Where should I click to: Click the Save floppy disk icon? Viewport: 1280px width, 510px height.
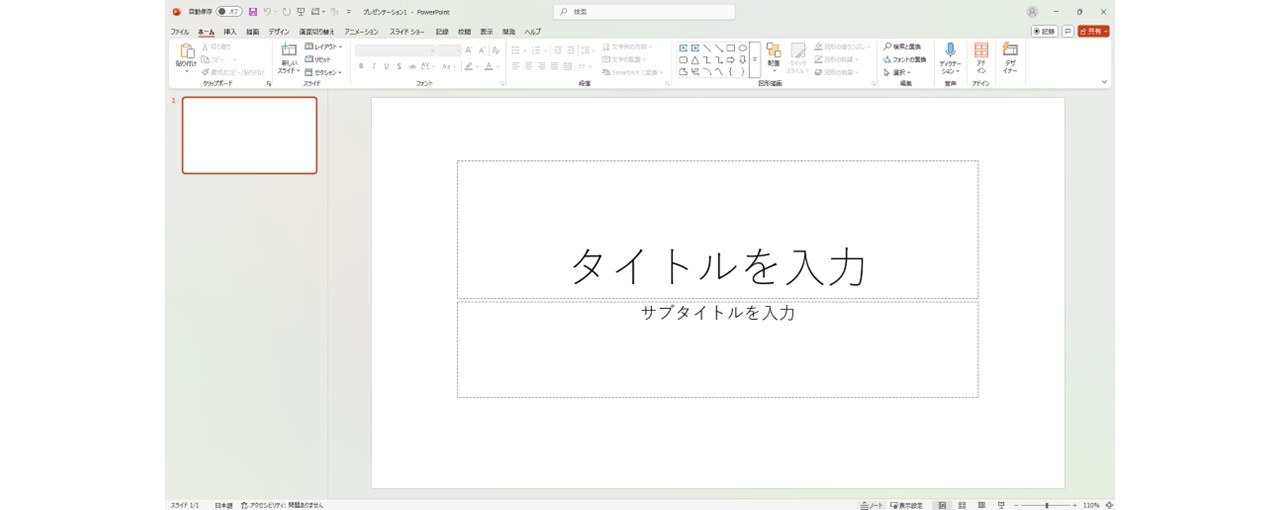(x=253, y=12)
